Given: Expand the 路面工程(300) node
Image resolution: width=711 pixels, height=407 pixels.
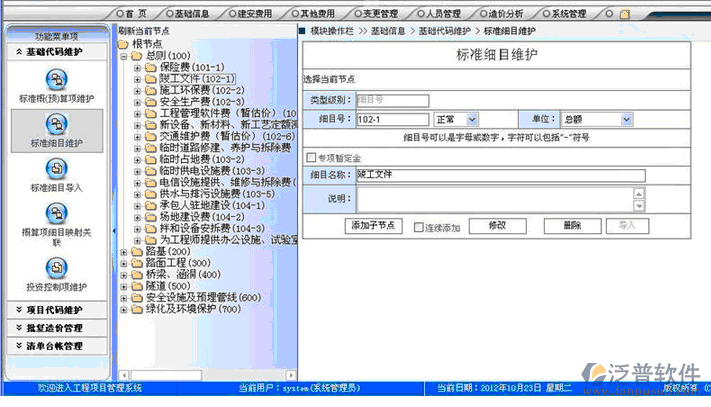Looking at the screenshot, I should tap(124, 263).
